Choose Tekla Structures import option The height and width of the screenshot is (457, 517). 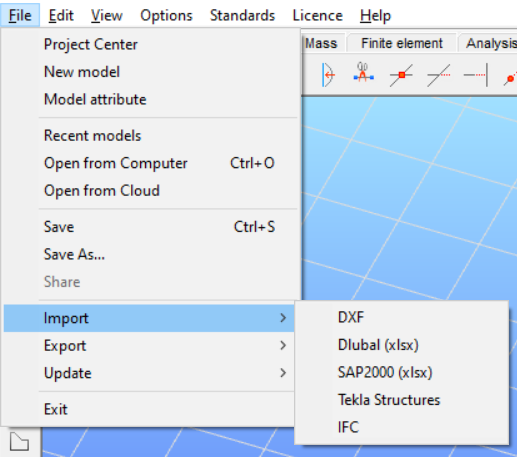[389, 400]
